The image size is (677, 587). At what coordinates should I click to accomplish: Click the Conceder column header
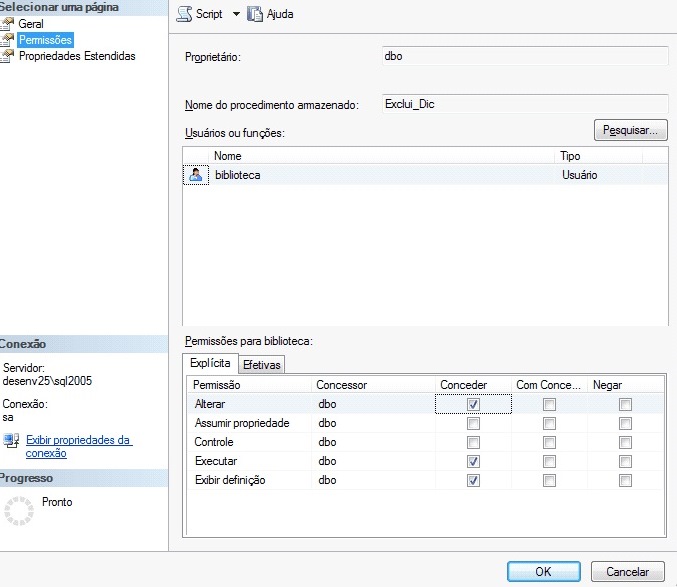coord(473,385)
